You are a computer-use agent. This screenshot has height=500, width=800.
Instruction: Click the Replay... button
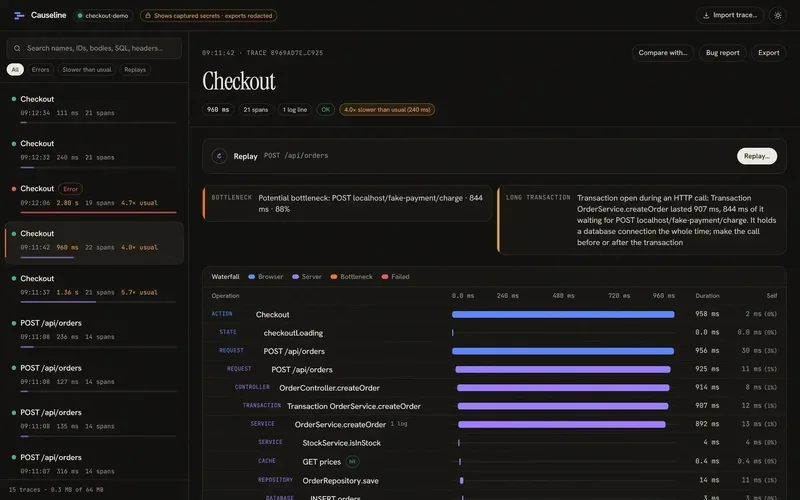click(x=757, y=156)
